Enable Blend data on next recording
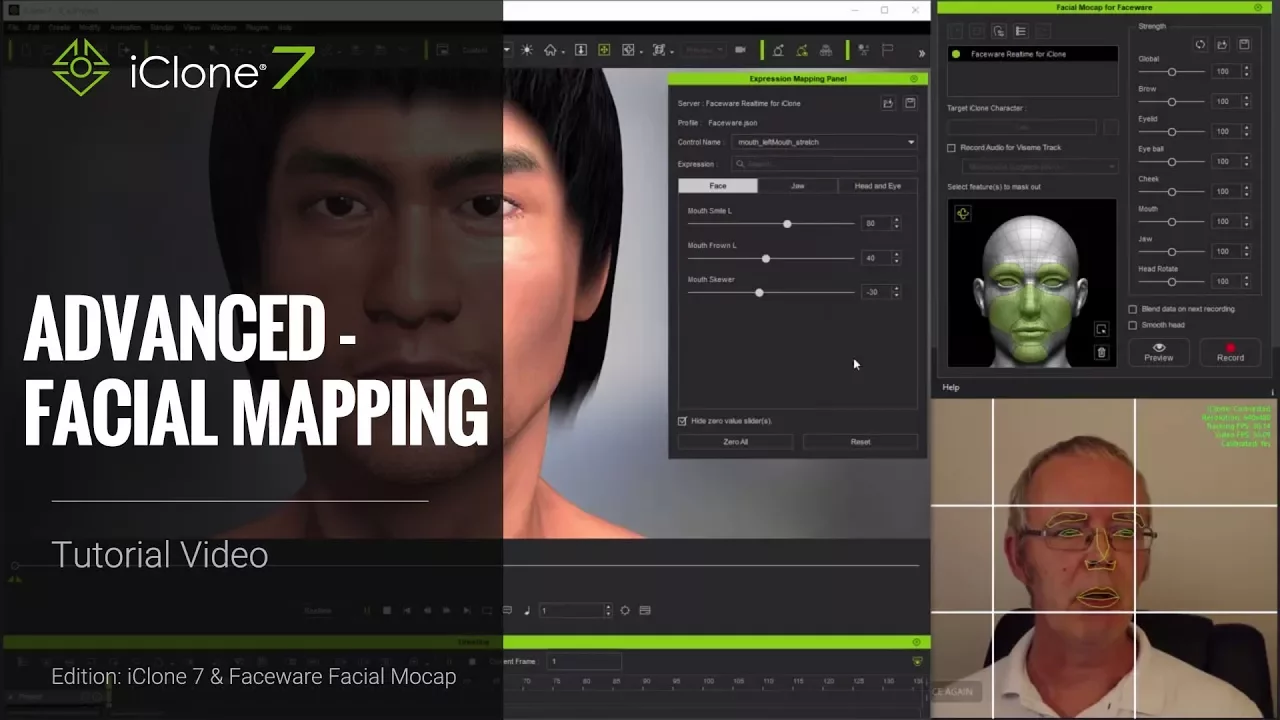Viewport: 1280px width, 720px height. pyautogui.click(x=1133, y=309)
